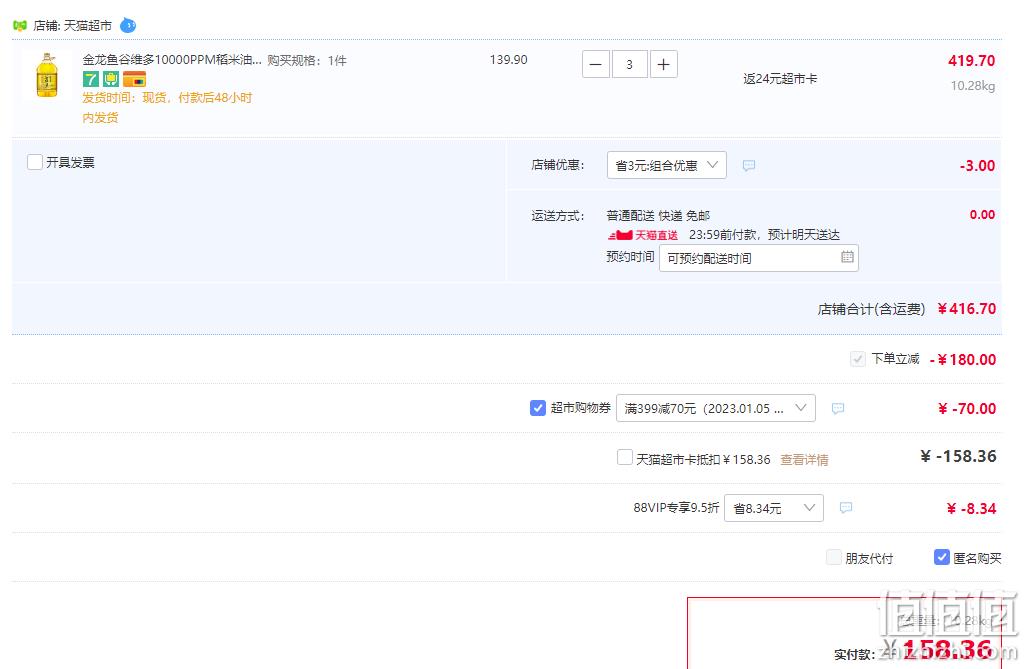Click the unit price 139.90
Image resolution: width=1027 pixels, height=669 pixels.
[x=508, y=60]
